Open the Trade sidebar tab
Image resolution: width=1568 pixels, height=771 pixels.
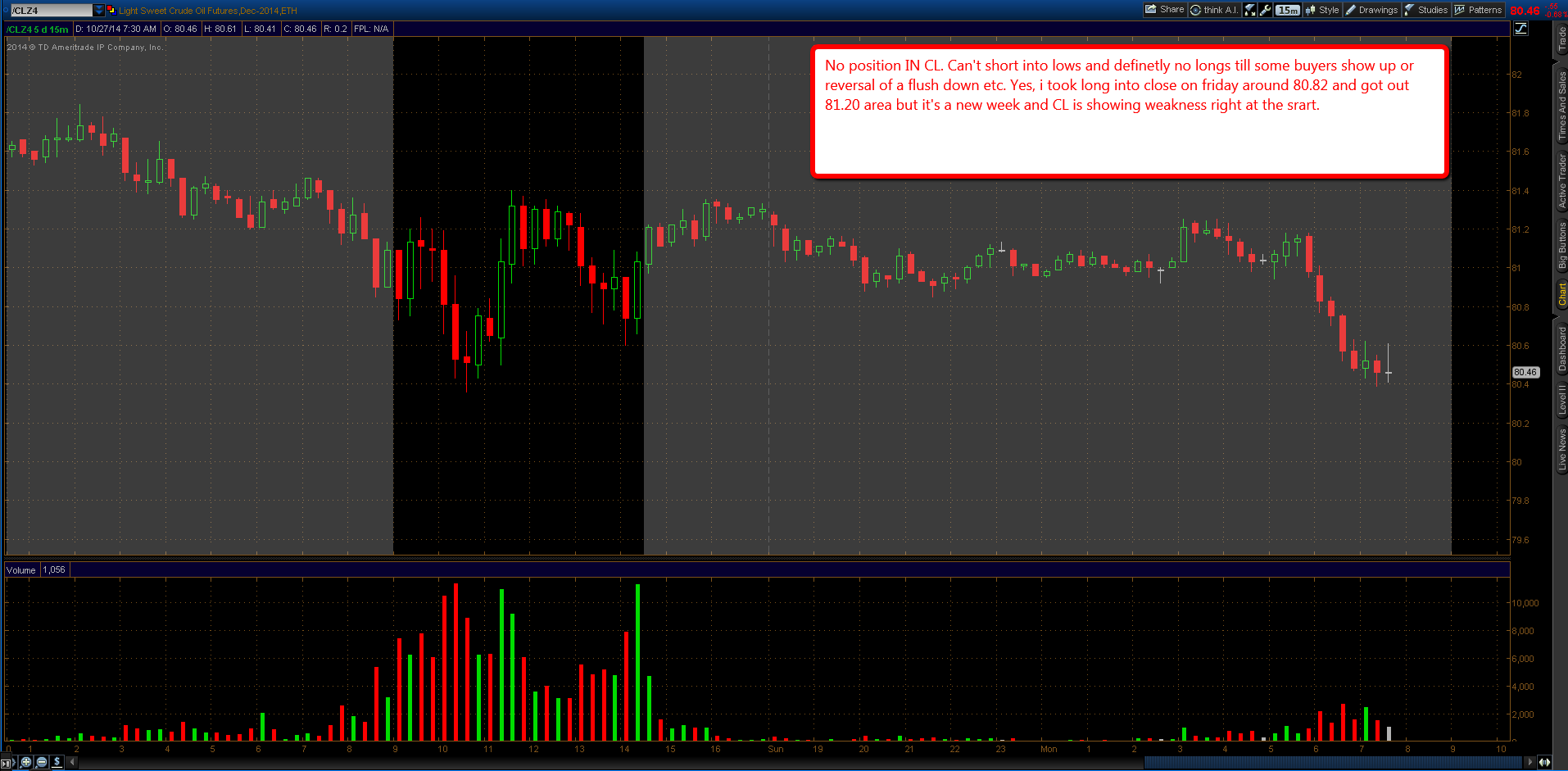coord(1561,39)
